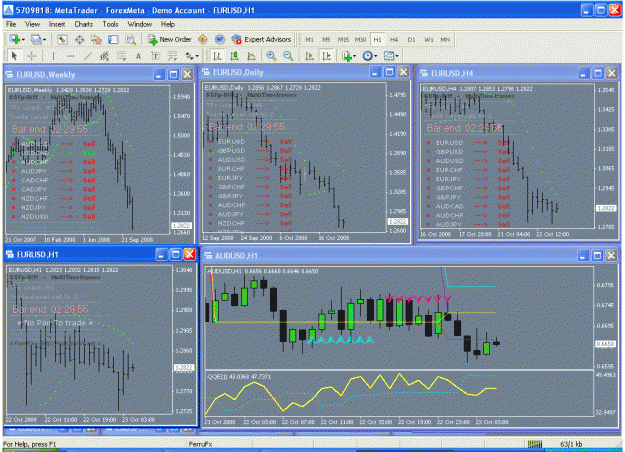Toggle the Navigator panel icon

click(x=96, y=39)
